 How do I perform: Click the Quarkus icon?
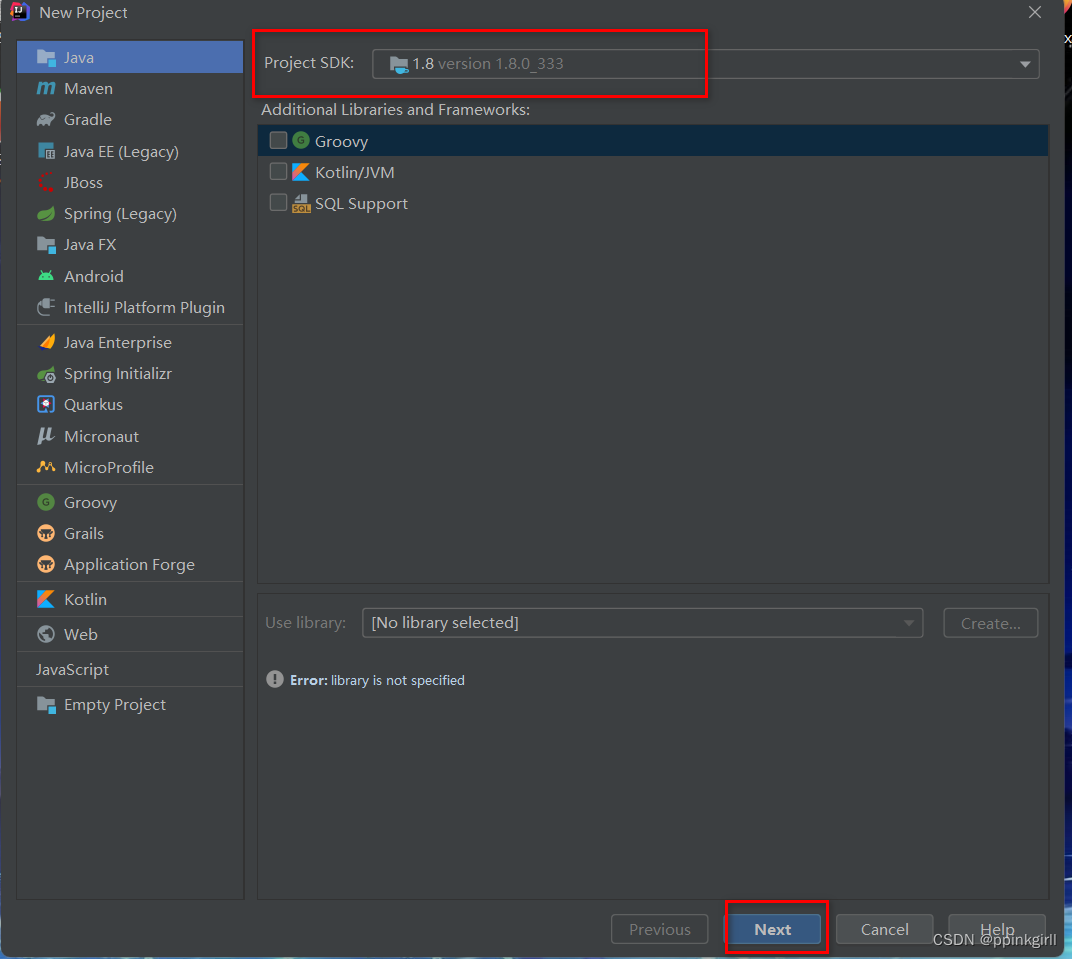46,405
